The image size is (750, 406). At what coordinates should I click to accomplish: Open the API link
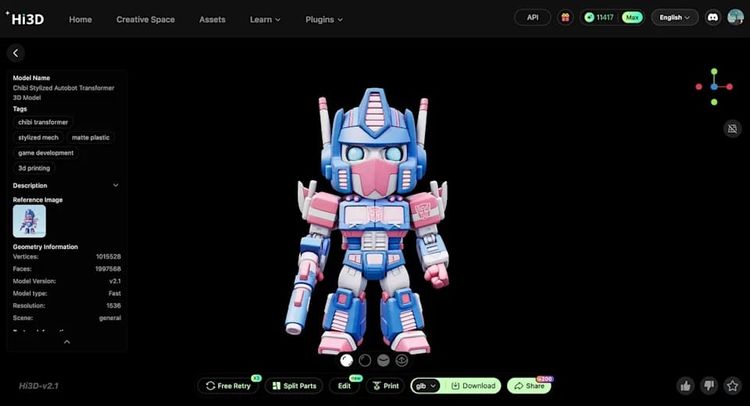pos(532,18)
